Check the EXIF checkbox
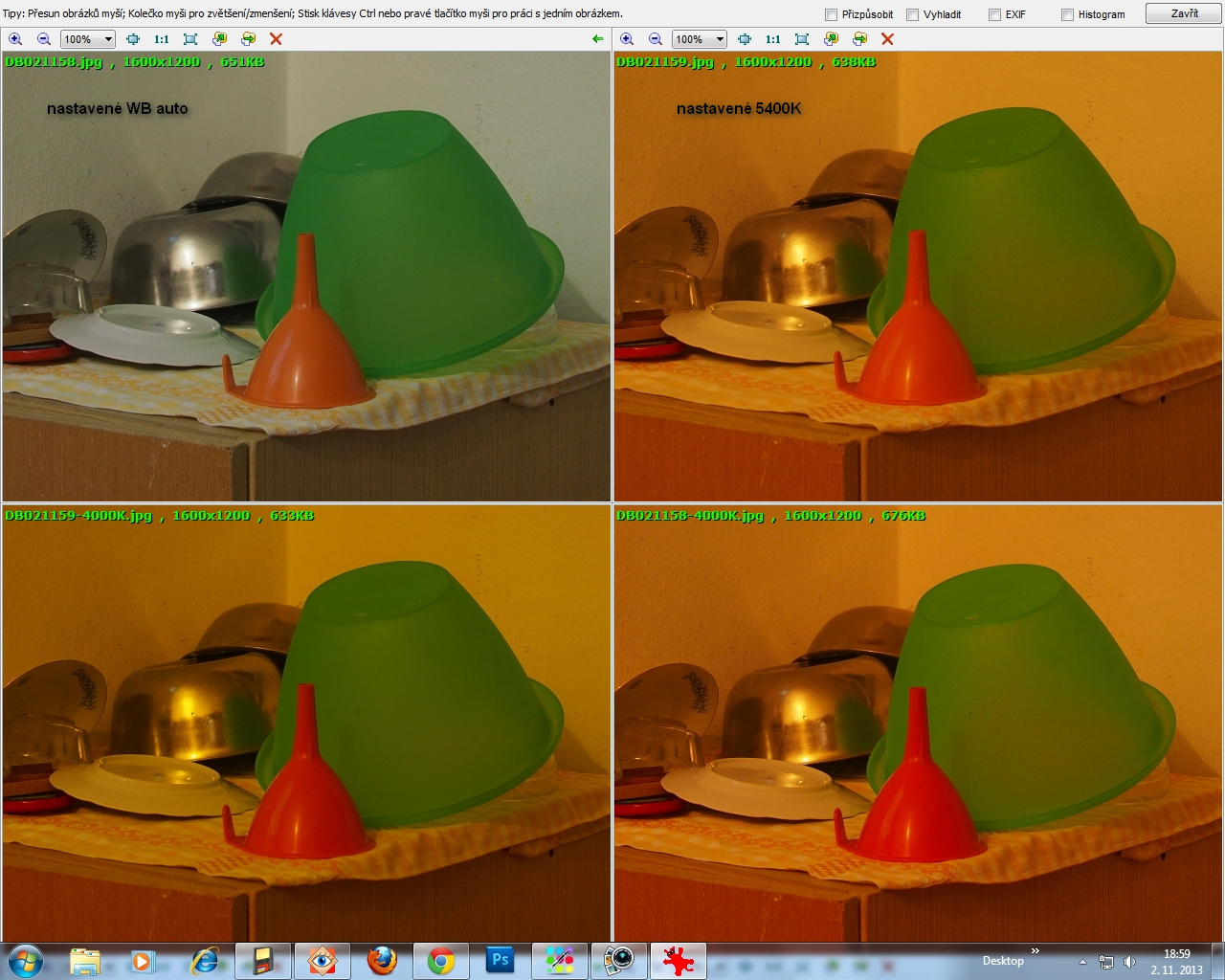Screen dimensions: 1225x980 coord(994,14)
